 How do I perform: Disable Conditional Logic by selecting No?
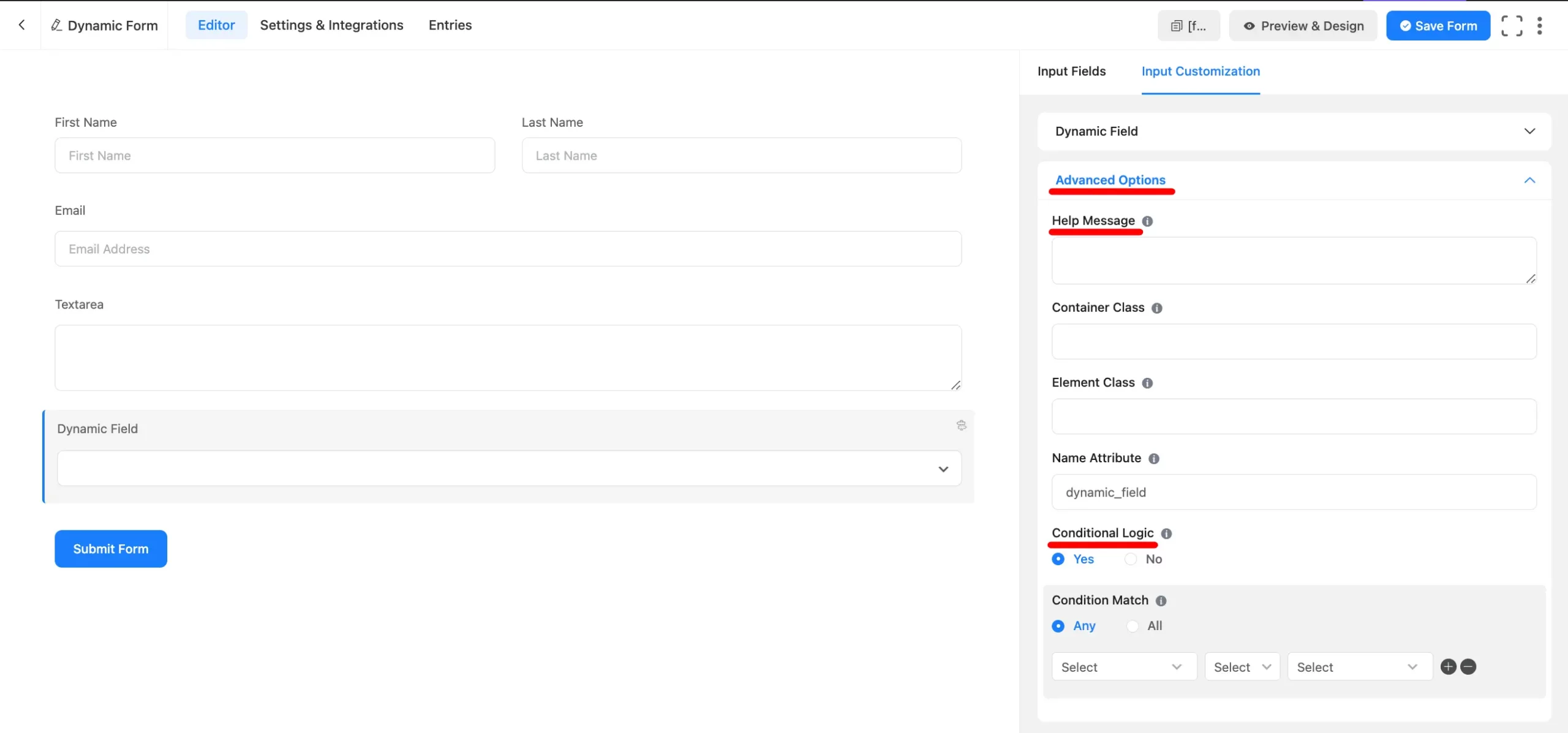(1131, 559)
